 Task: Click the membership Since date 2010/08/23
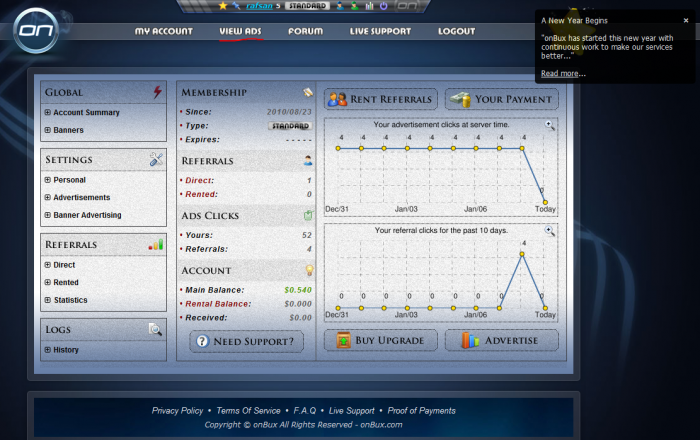click(x=289, y=112)
